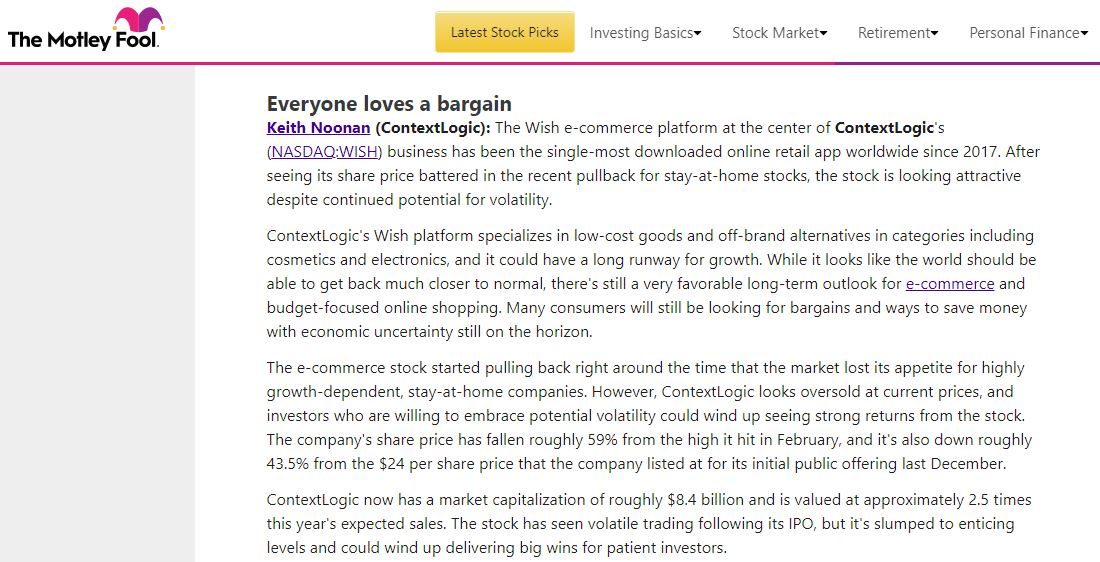Click the paragraph starting "ContextLogic's Wish platform"
Image resolution: width=1100 pixels, height=562 pixels.
point(650,284)
